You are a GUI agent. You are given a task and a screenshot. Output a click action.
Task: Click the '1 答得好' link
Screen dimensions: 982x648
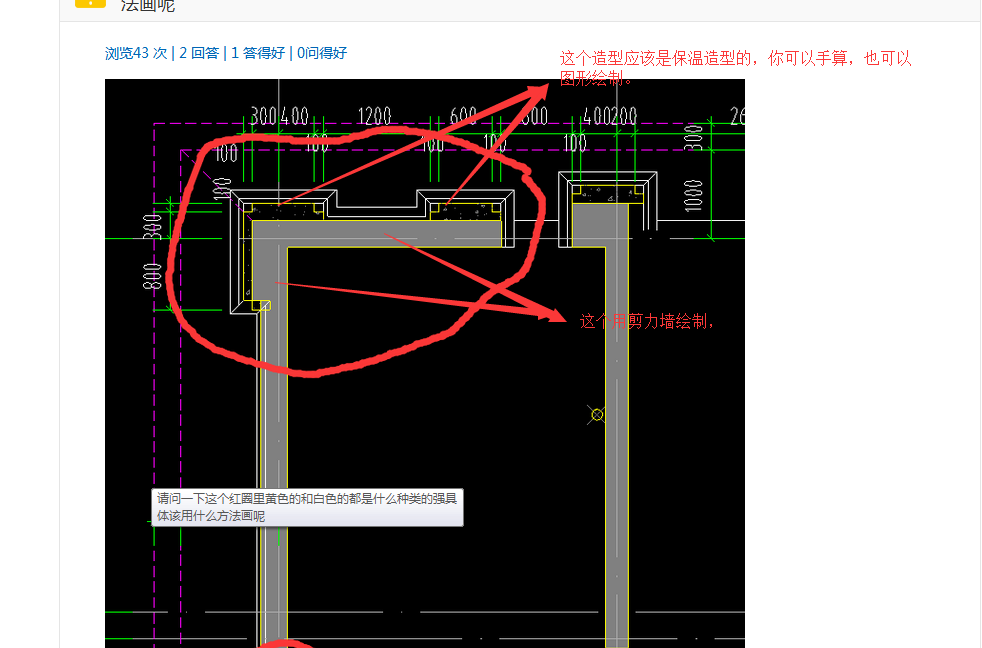258,53
